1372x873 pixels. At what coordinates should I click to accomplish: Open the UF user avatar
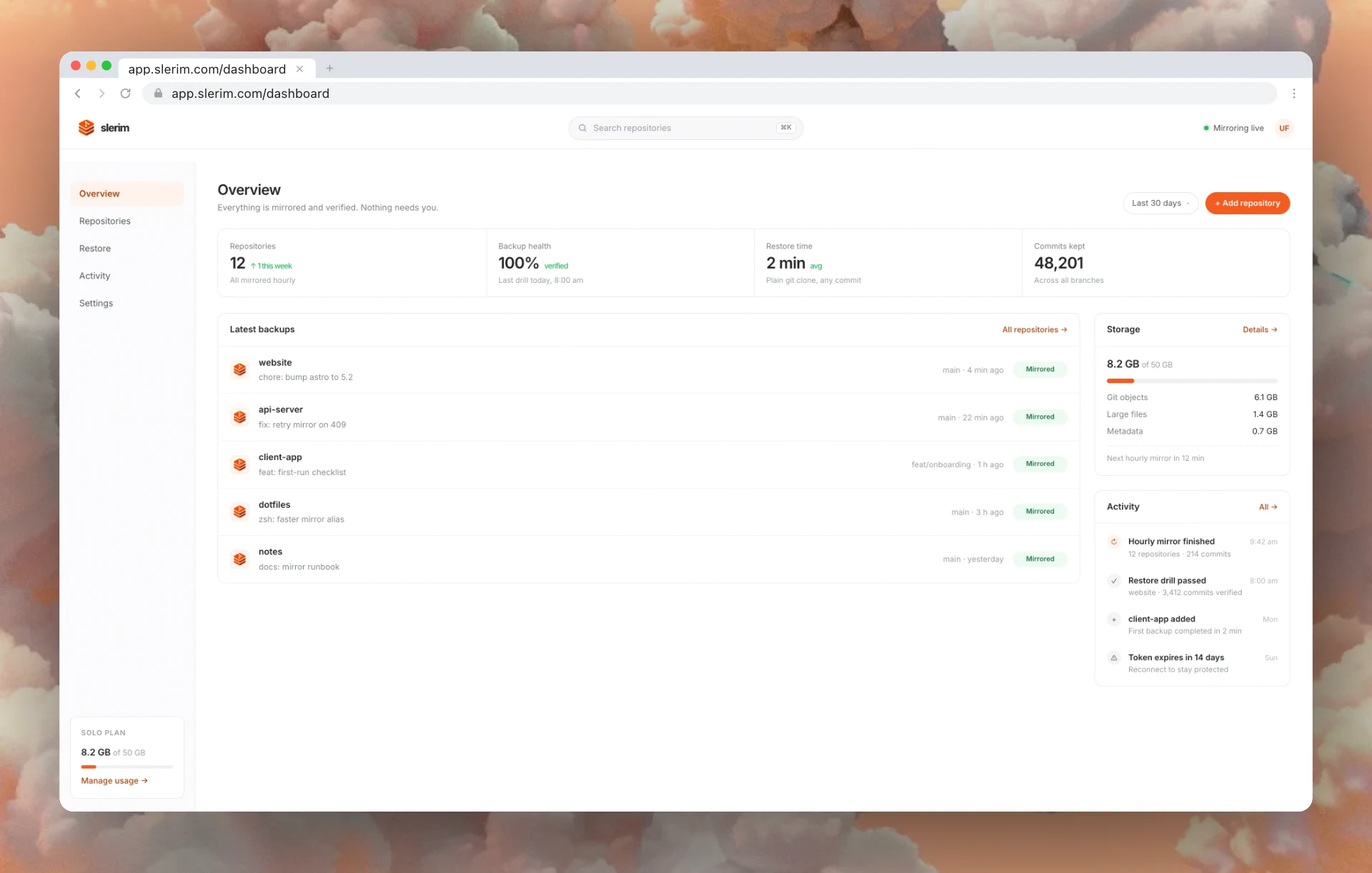point(1284,128)
